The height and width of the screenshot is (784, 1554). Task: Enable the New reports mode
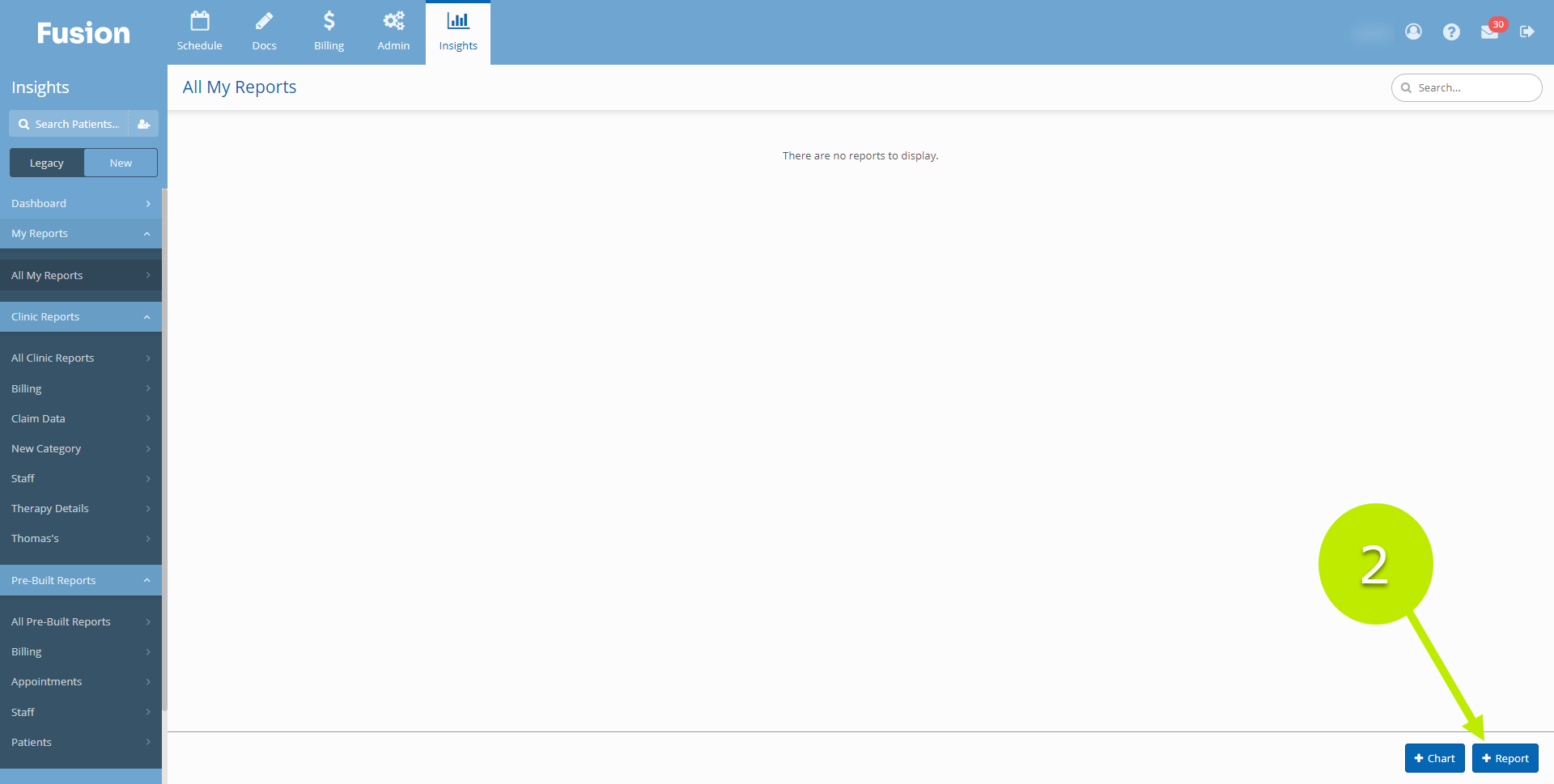[x=120, y=162]
